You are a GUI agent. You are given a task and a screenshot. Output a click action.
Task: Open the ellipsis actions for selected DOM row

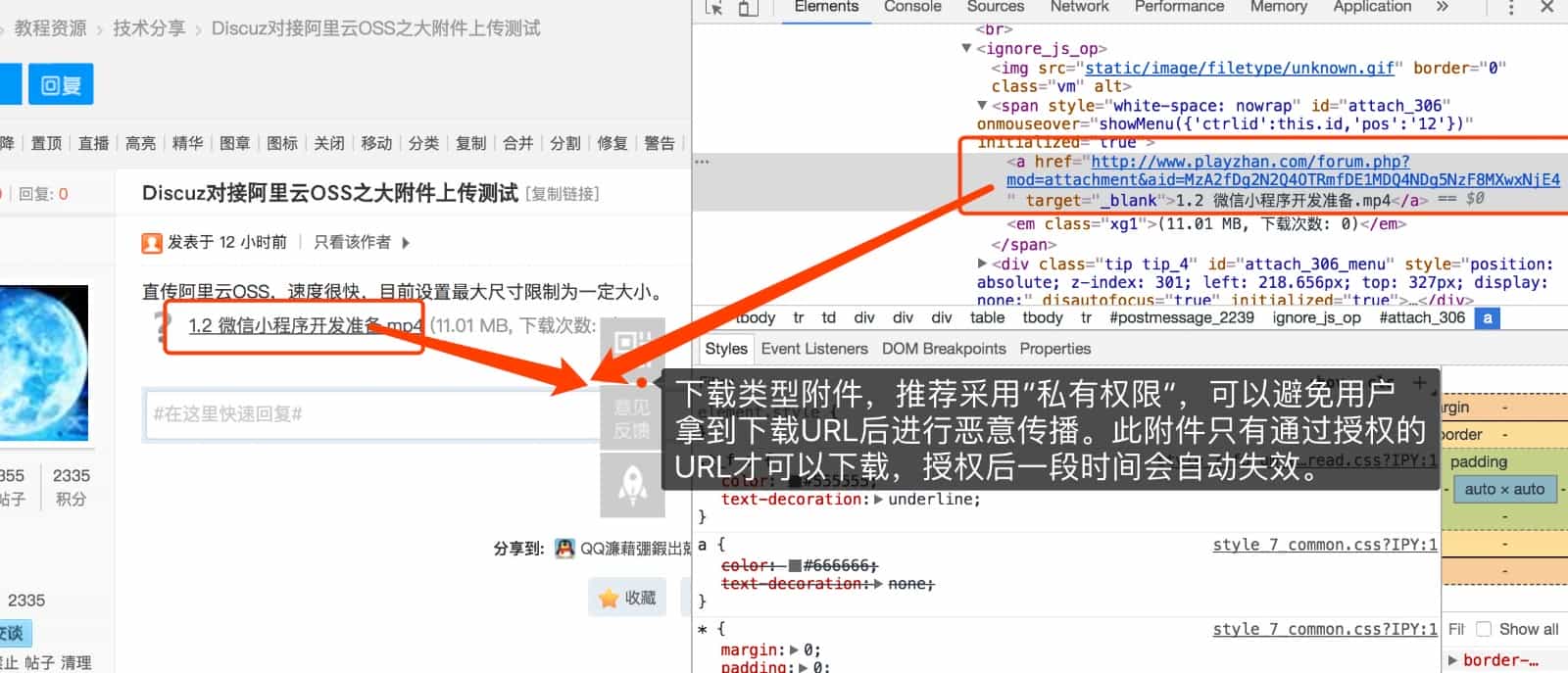[702, 162]
